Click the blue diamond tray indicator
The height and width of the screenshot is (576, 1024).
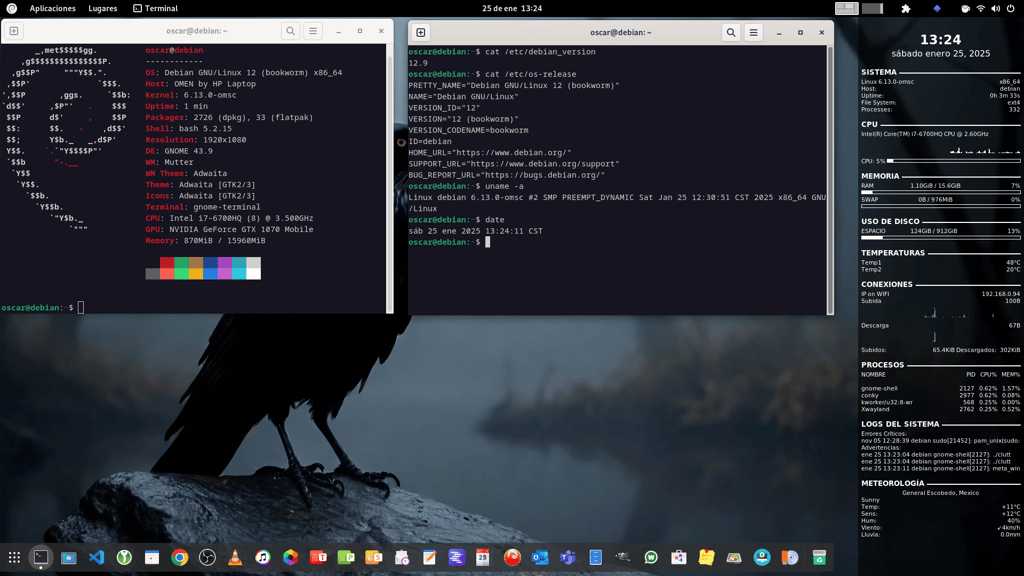936,8
